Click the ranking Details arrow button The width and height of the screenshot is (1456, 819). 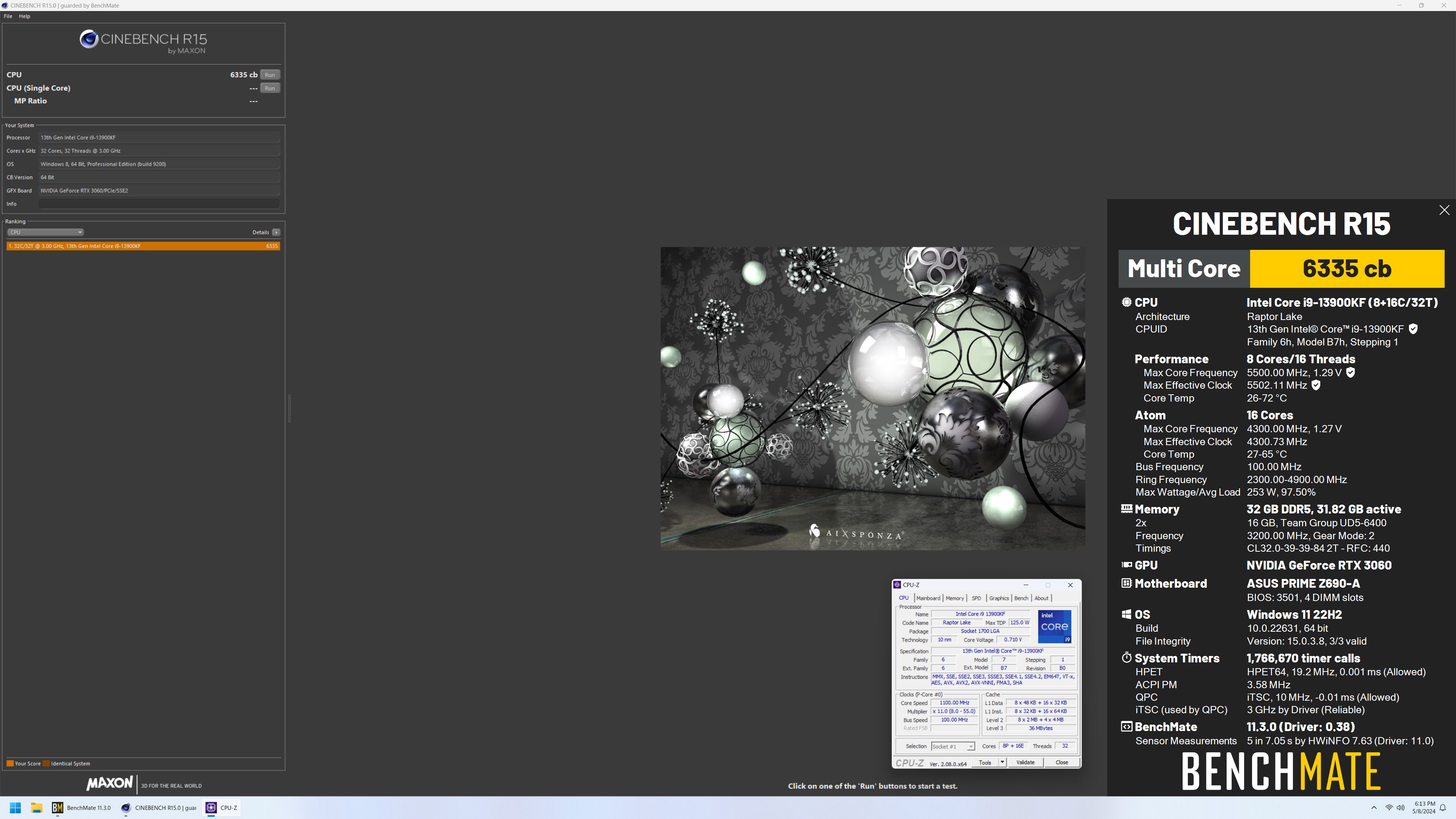[276, 232]
